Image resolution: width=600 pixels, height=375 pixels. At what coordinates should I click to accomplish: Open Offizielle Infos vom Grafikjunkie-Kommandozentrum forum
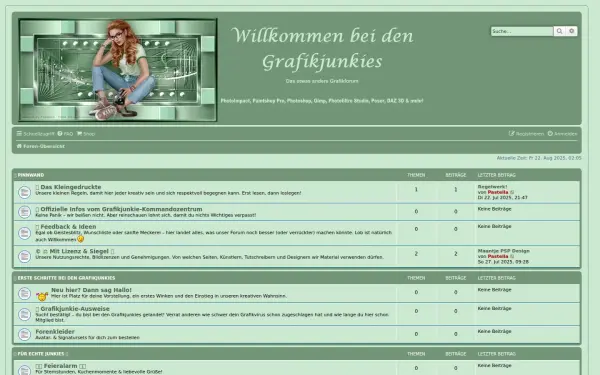(x=121, y=209)
